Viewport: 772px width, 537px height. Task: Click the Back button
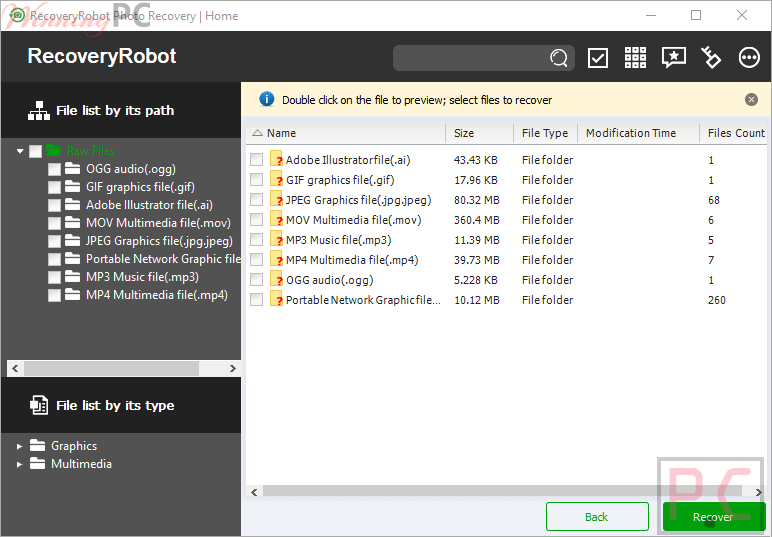[597, 517]
